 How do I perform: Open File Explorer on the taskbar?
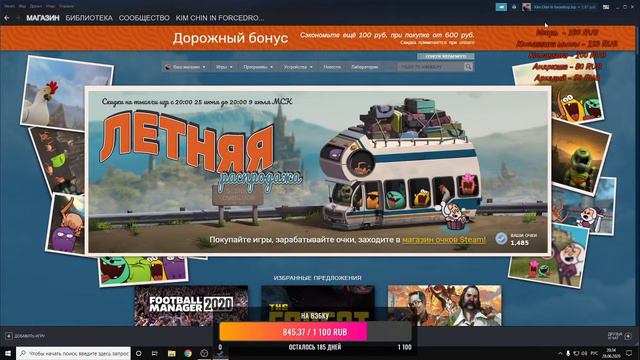coord(171,353)
